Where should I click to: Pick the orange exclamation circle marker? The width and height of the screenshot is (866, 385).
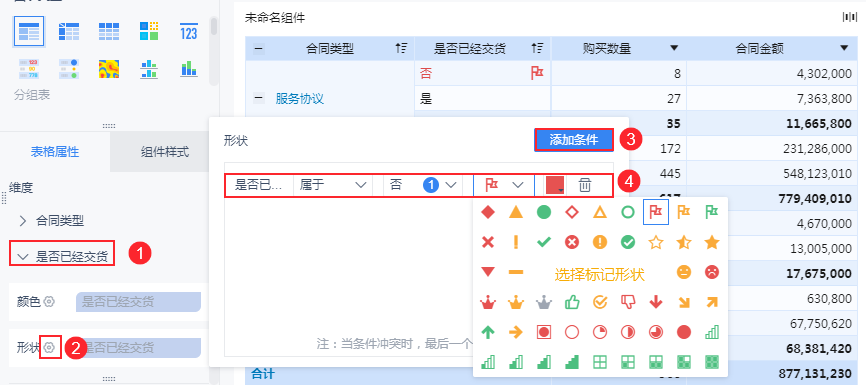click(600, 242)
